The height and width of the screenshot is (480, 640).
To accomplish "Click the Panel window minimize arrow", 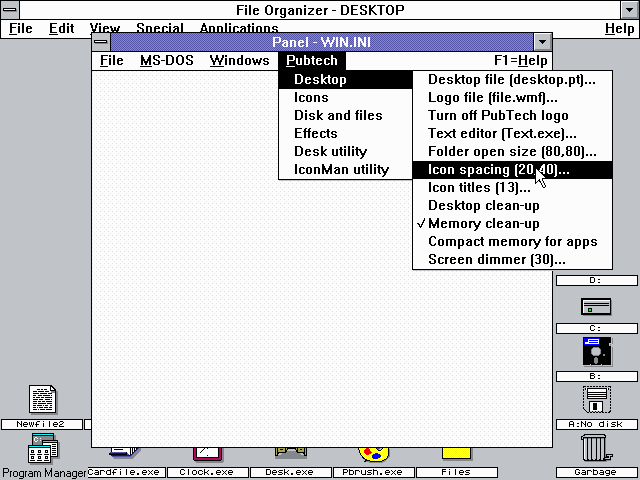I will click(x=542, y=42).
